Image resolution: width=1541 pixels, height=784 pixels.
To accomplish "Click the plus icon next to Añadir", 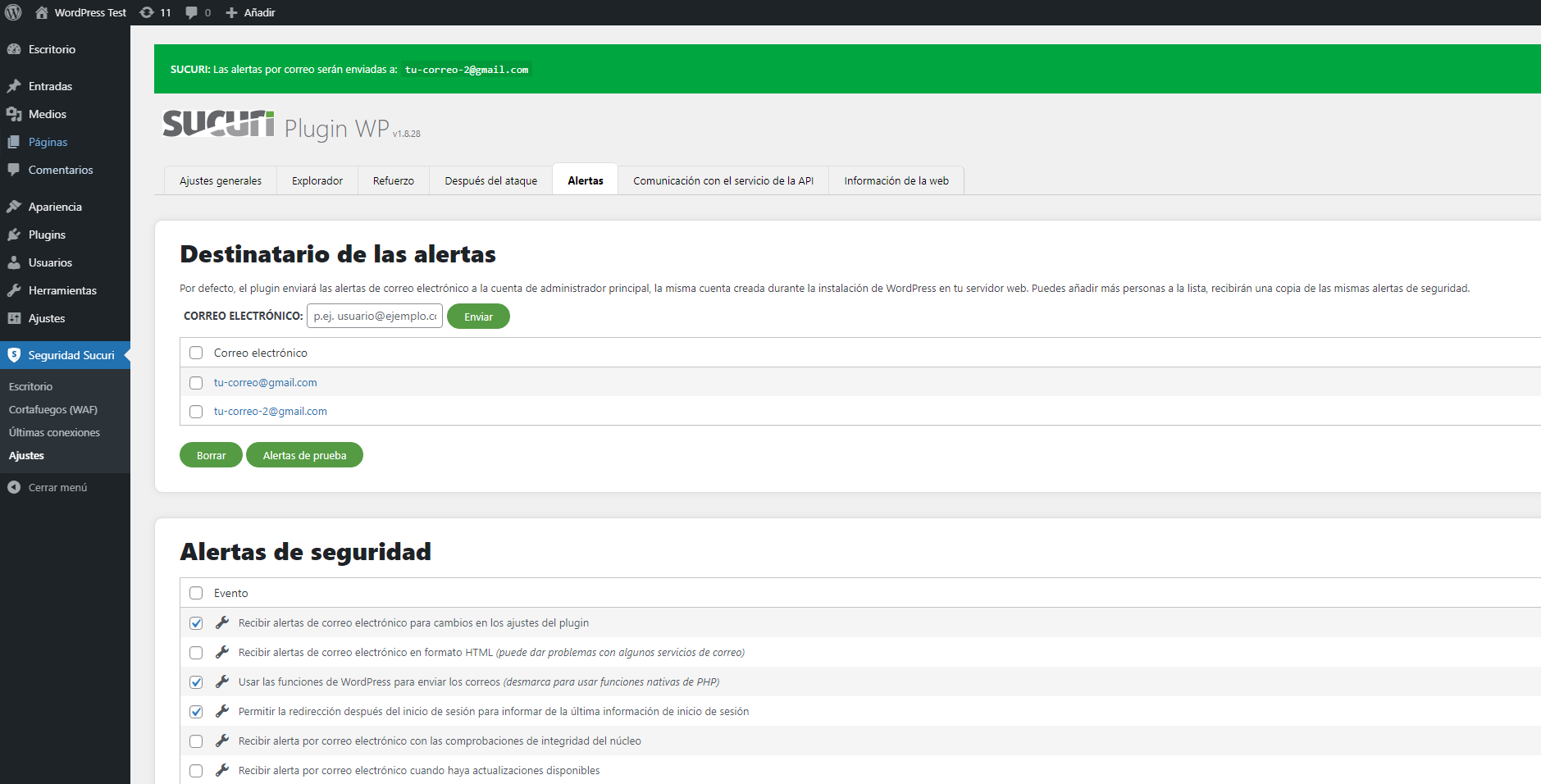I will (x=231, y=12).
